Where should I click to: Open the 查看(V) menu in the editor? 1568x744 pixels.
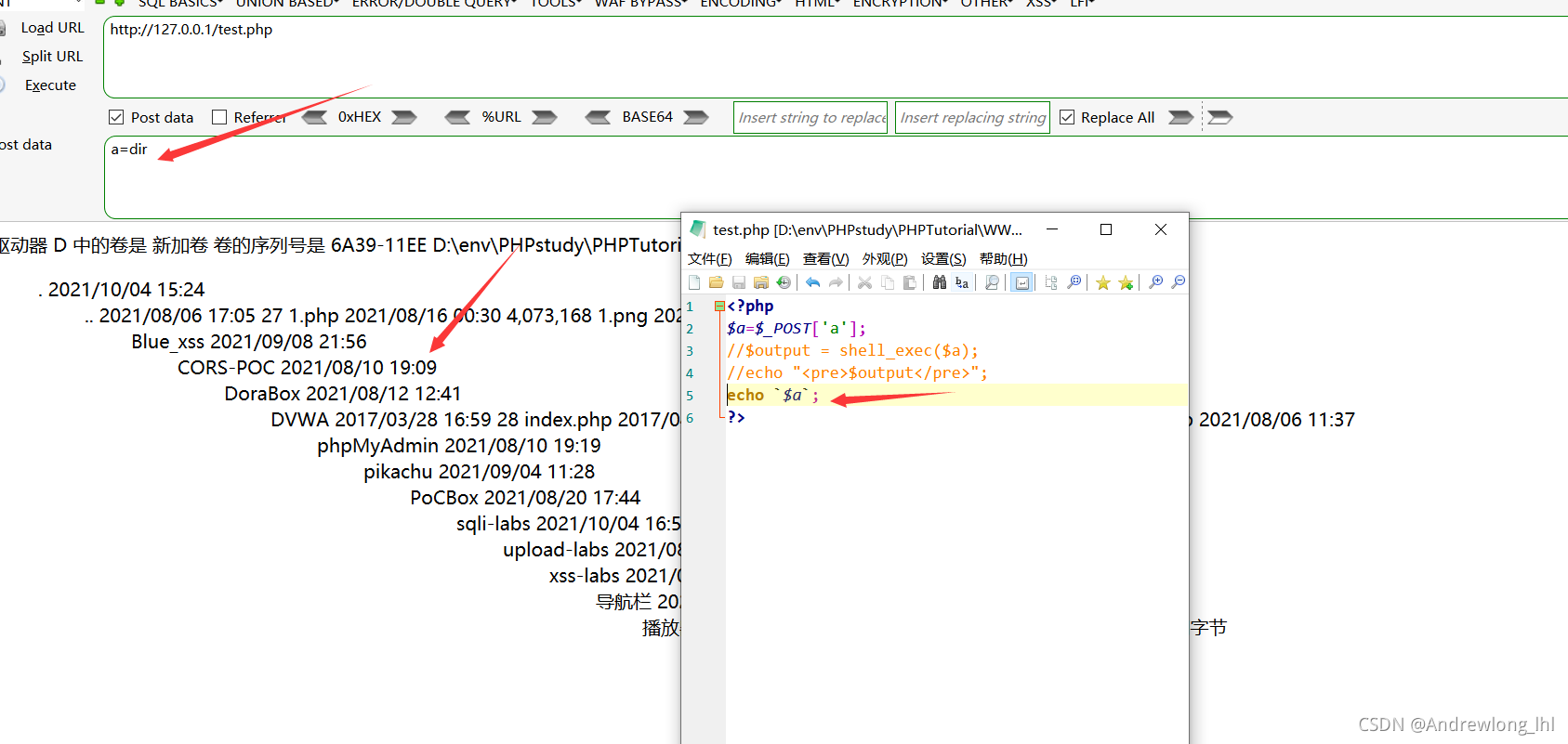click(826, 259)
